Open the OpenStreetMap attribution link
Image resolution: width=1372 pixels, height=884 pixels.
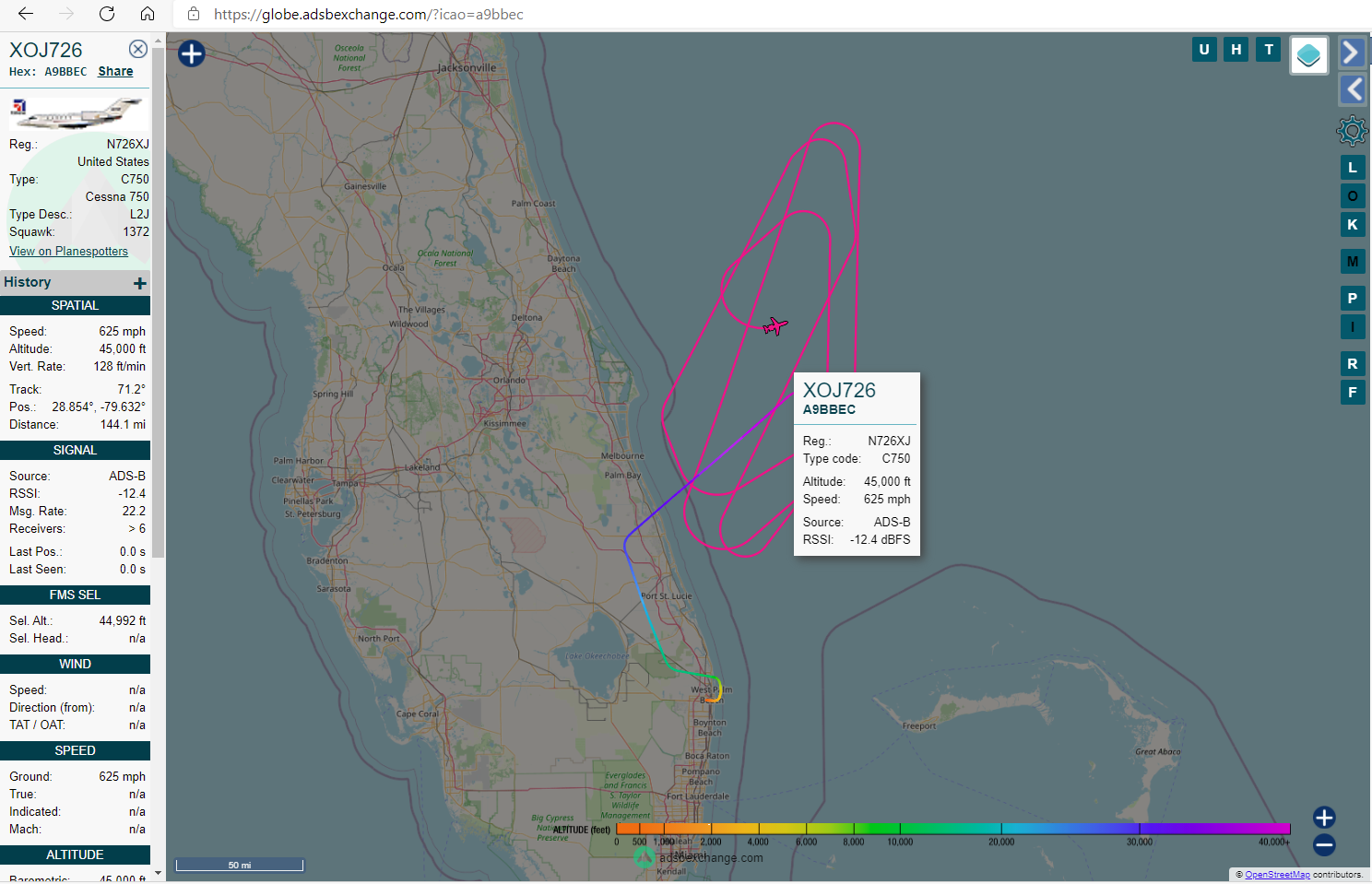1277,875
